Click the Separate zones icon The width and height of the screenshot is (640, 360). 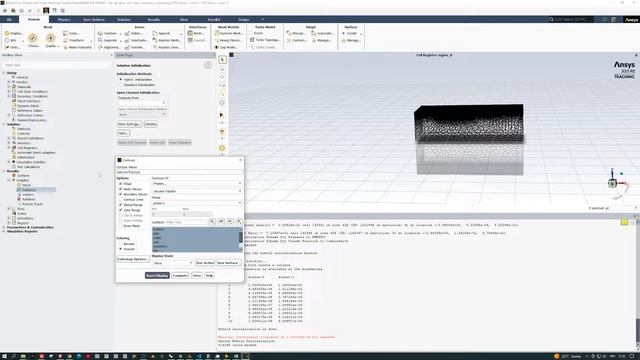[x=100, y=40]
